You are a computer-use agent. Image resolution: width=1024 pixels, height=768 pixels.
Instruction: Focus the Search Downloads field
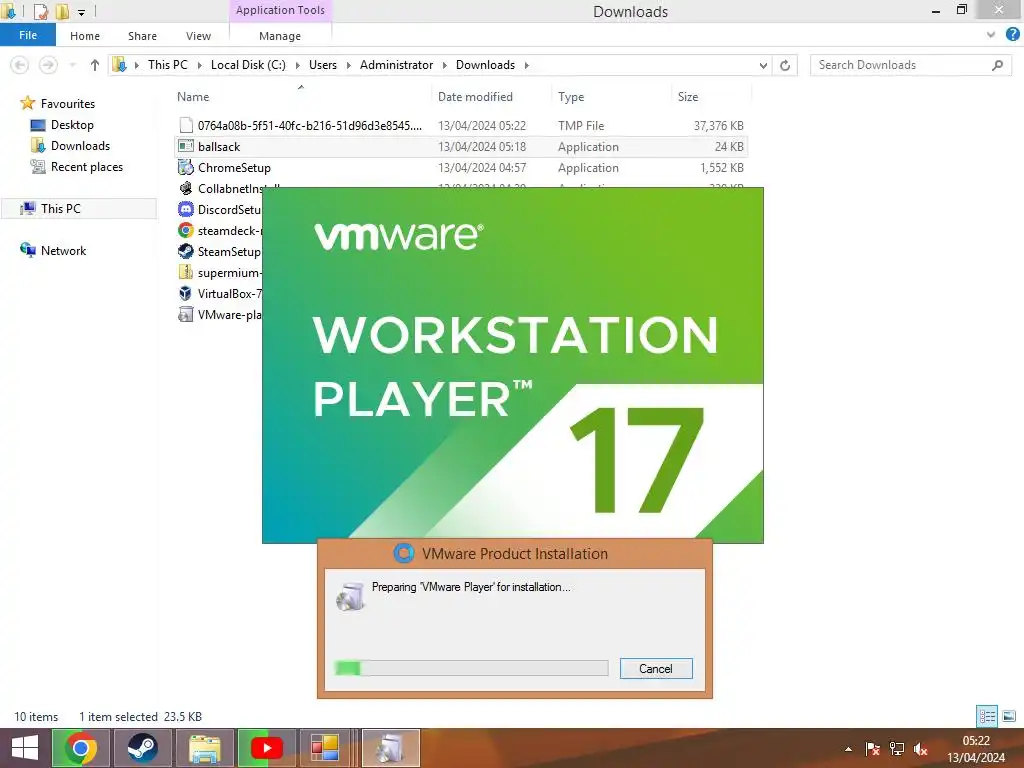910,65
